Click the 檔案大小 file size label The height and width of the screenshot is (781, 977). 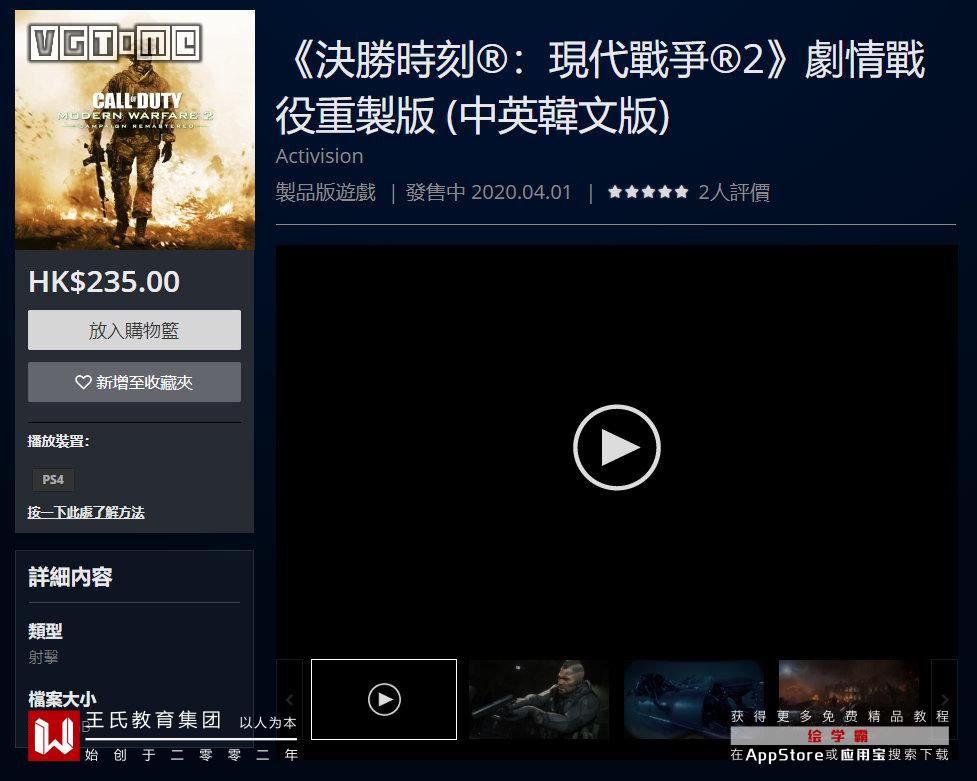[x=62, y=698]
